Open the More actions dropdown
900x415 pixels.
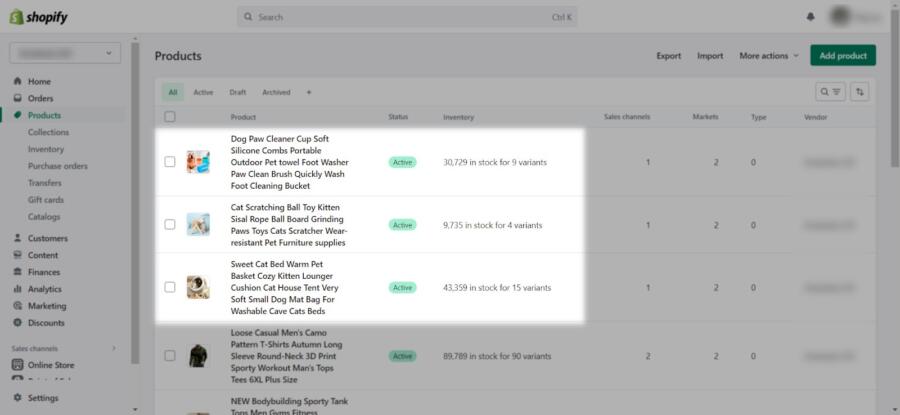[x=769, y=56]
